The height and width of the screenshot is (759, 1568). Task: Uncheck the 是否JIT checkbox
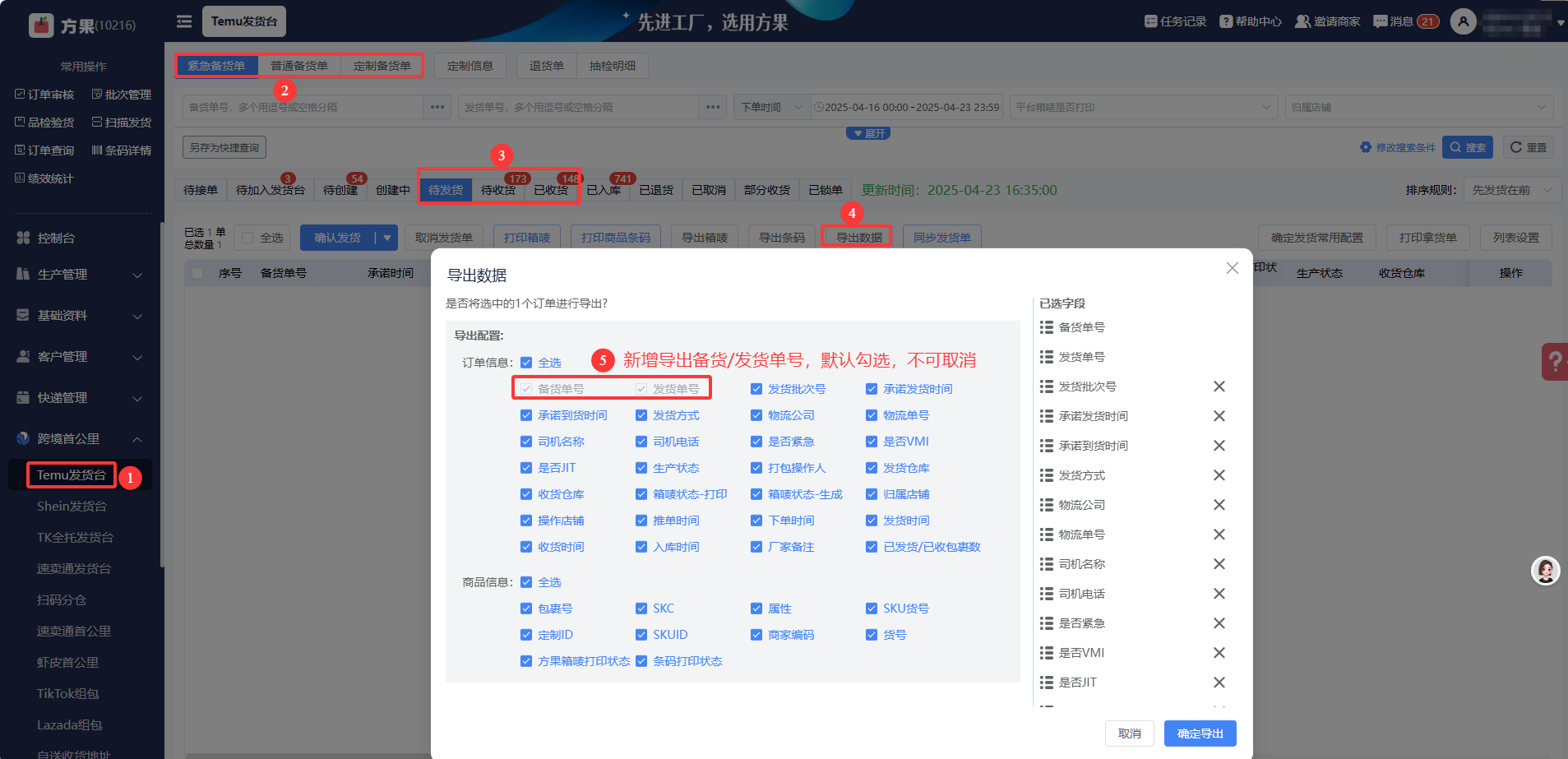coord(526,468)
